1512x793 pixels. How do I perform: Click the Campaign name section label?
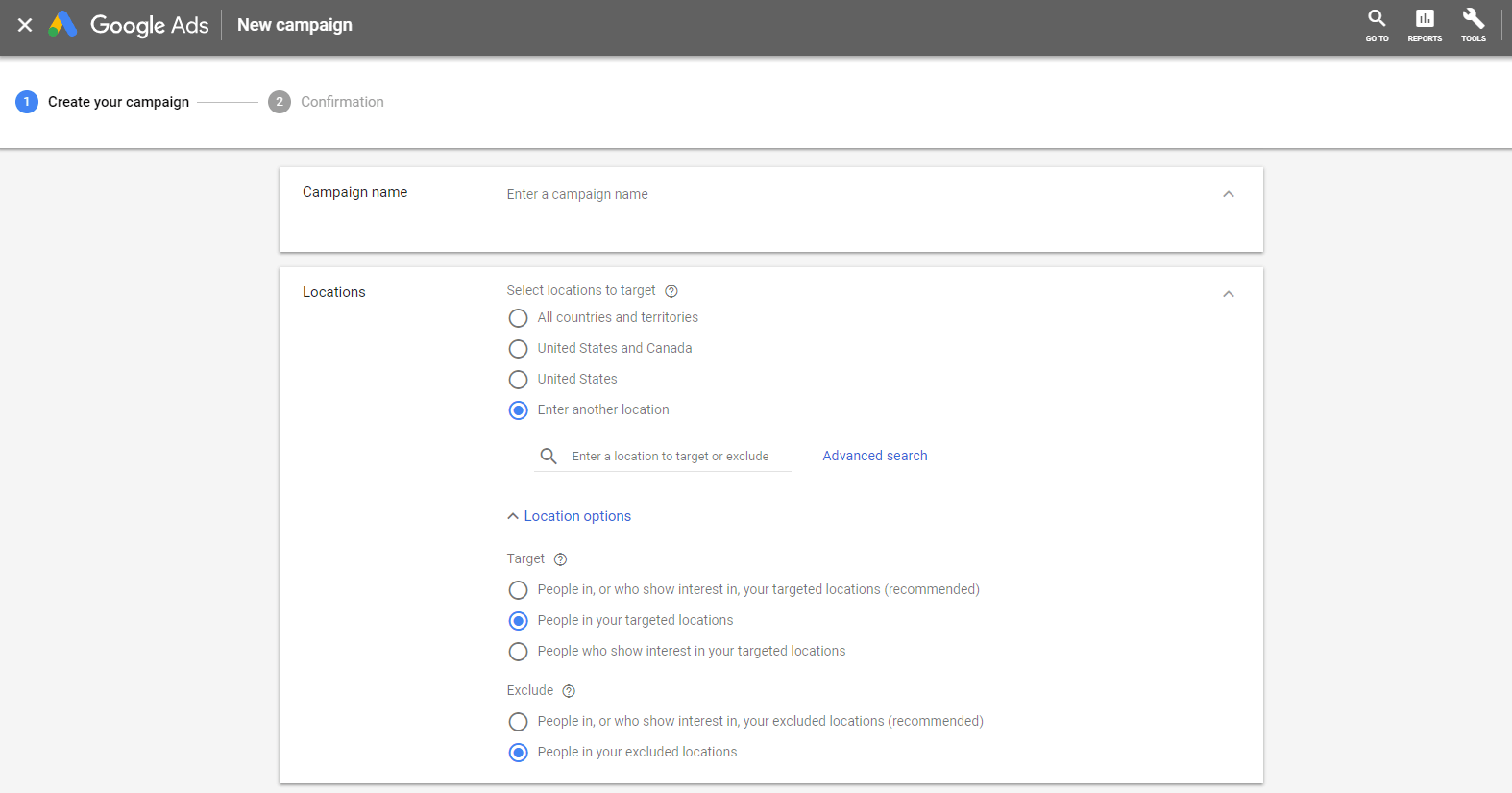(354, 192)
